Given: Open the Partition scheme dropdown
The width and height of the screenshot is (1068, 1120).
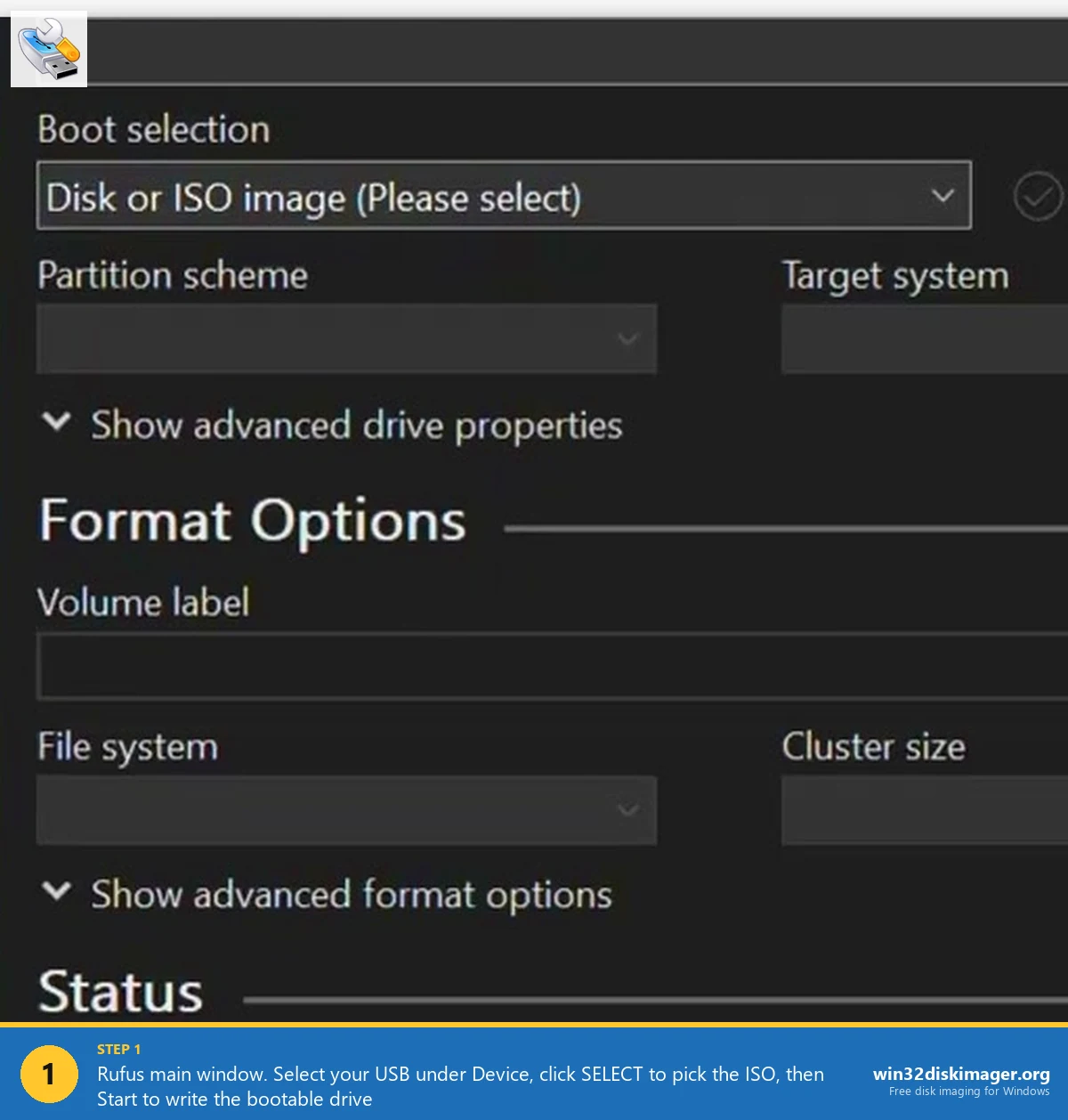Looking at the screenshot, I should (x=345, y=338).
